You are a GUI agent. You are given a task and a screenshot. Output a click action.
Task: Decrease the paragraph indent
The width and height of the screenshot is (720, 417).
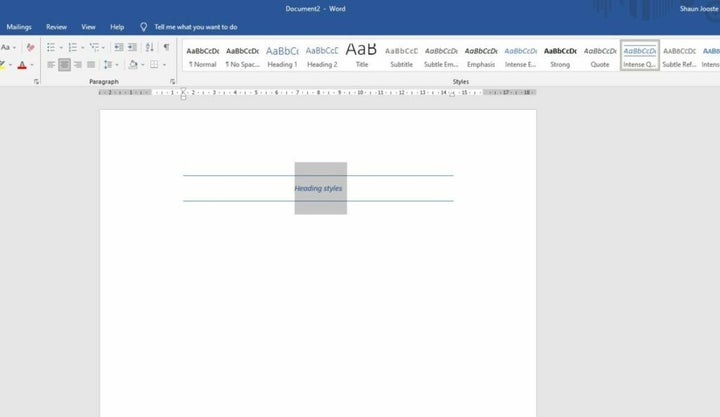tap(119, 47)
